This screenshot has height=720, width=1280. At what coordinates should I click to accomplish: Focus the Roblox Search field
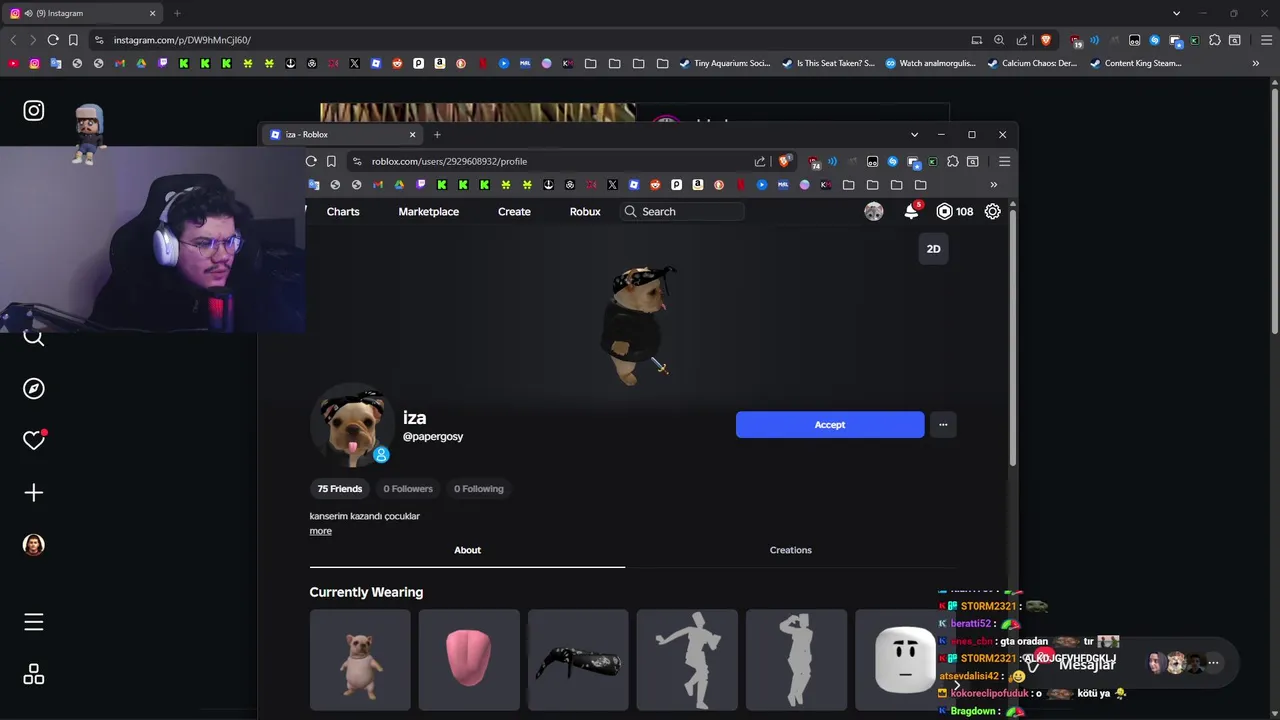pyautogui.click(x=682, y=212)
